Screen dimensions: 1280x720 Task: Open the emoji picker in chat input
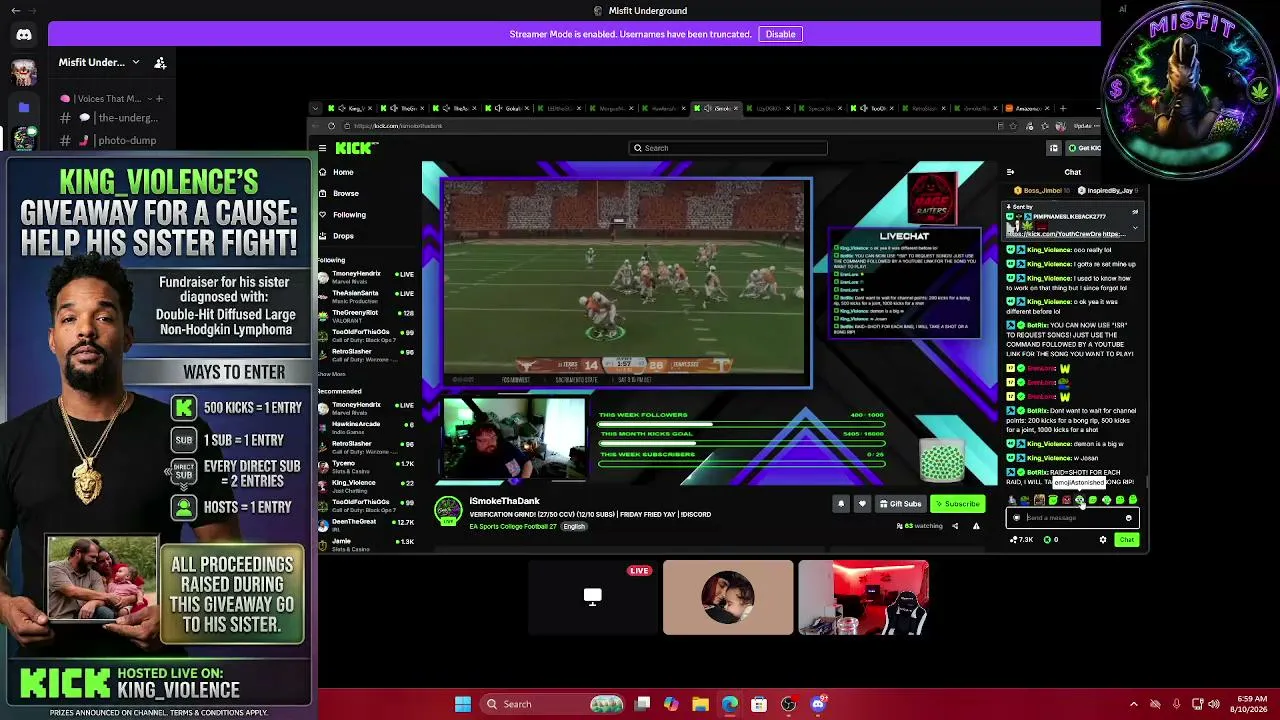click(x=1129, y=518)
